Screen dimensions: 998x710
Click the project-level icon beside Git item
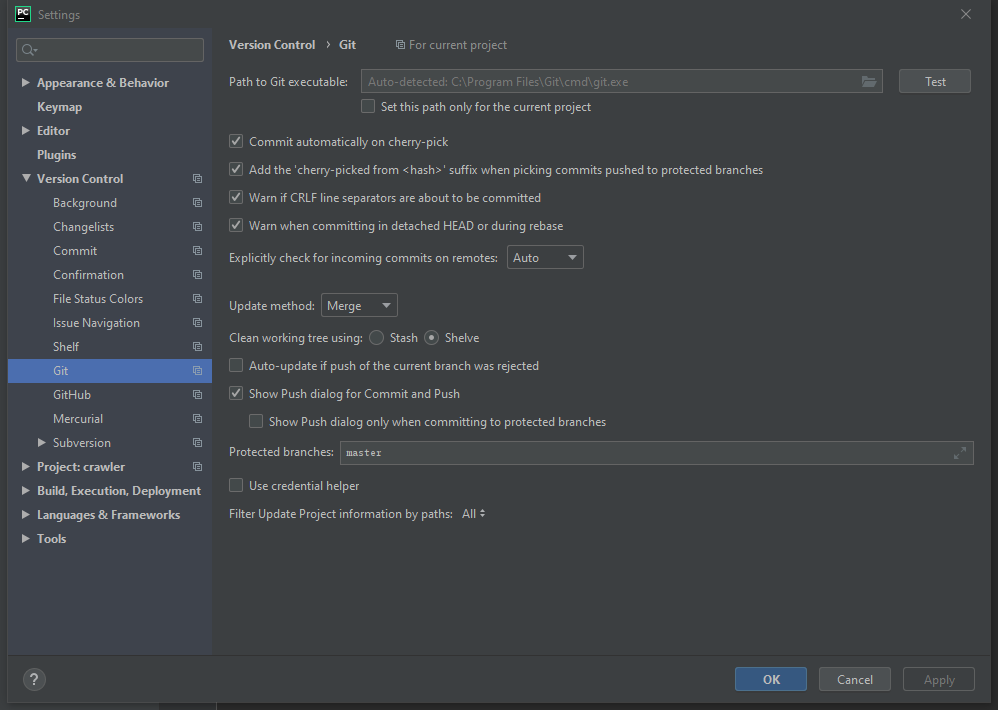[197, 371]
